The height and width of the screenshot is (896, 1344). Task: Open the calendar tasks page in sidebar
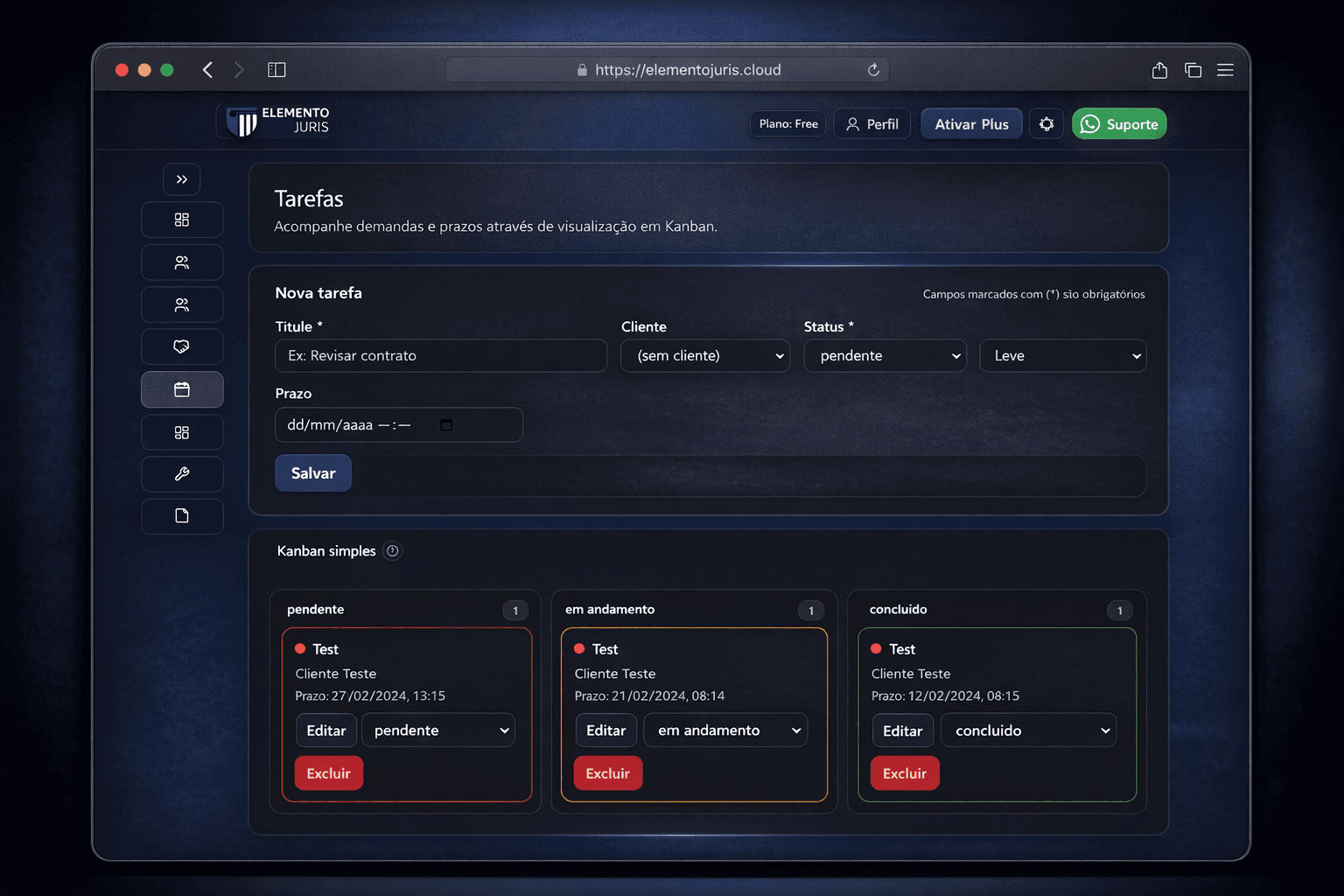181,389
